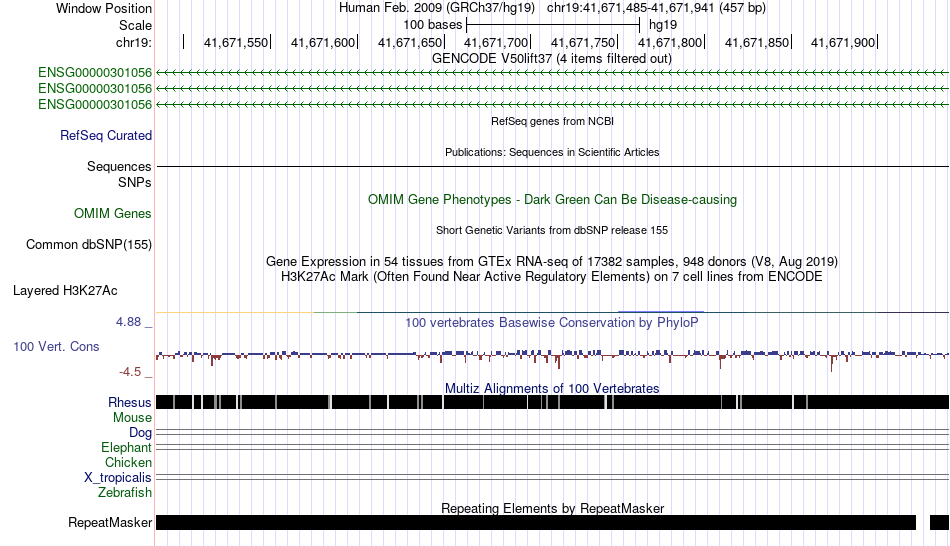950x546 pixels.
Task: Click the GTEx Gene Expression title
Action: click(x=552, y=262)
